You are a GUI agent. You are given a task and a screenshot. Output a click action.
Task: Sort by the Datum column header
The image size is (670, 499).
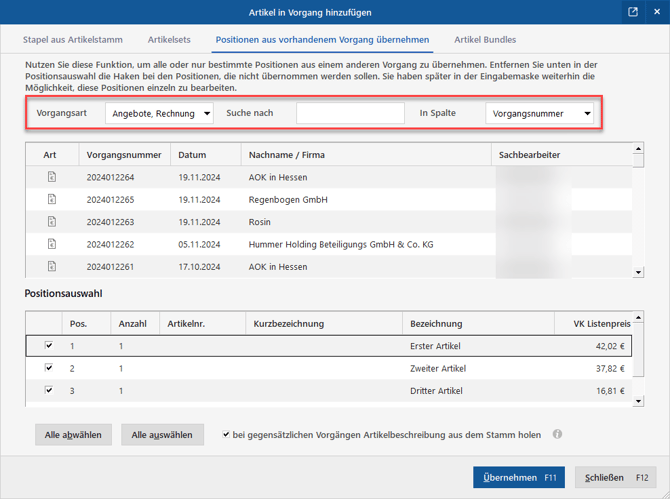click(206, 155)
